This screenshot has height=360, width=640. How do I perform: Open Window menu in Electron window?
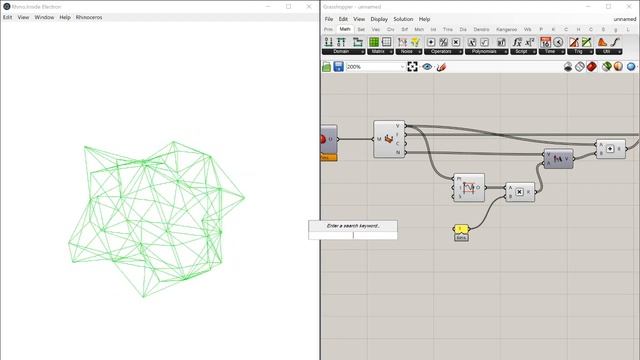coord(44,18)
